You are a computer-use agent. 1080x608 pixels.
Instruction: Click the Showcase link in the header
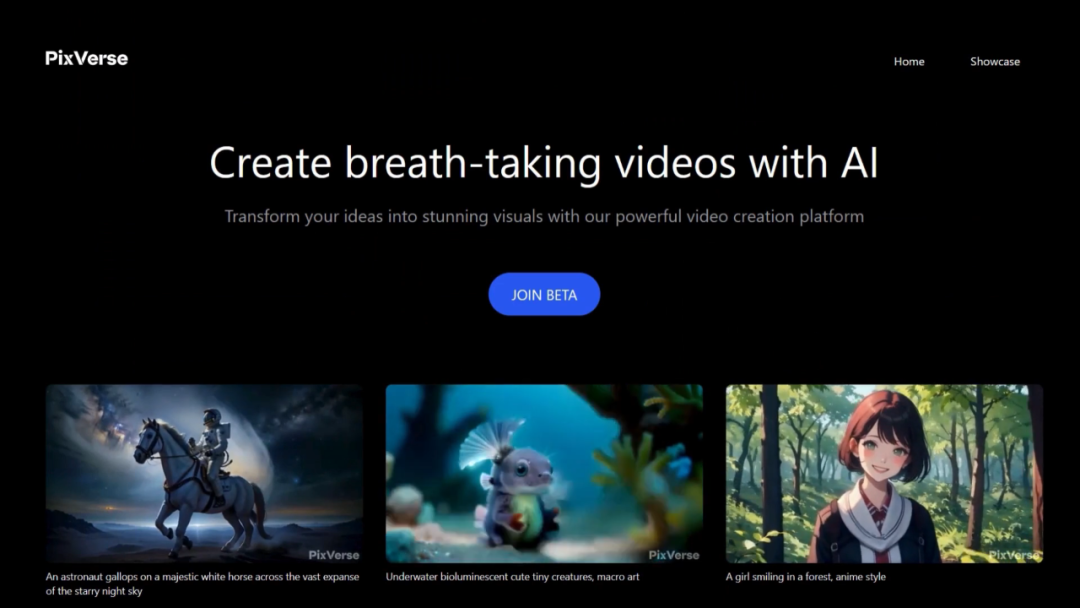(995, 61)
